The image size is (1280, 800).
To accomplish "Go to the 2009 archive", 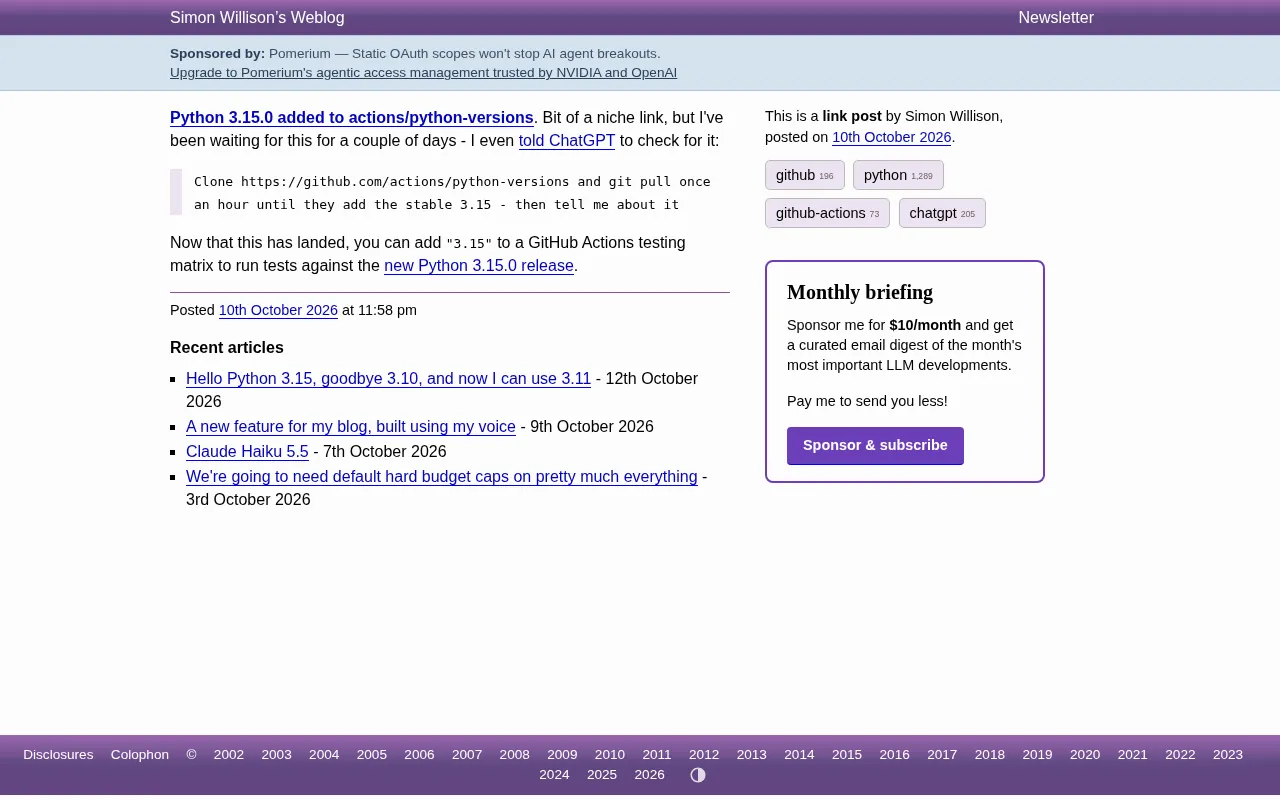I will tap(562, 755).
